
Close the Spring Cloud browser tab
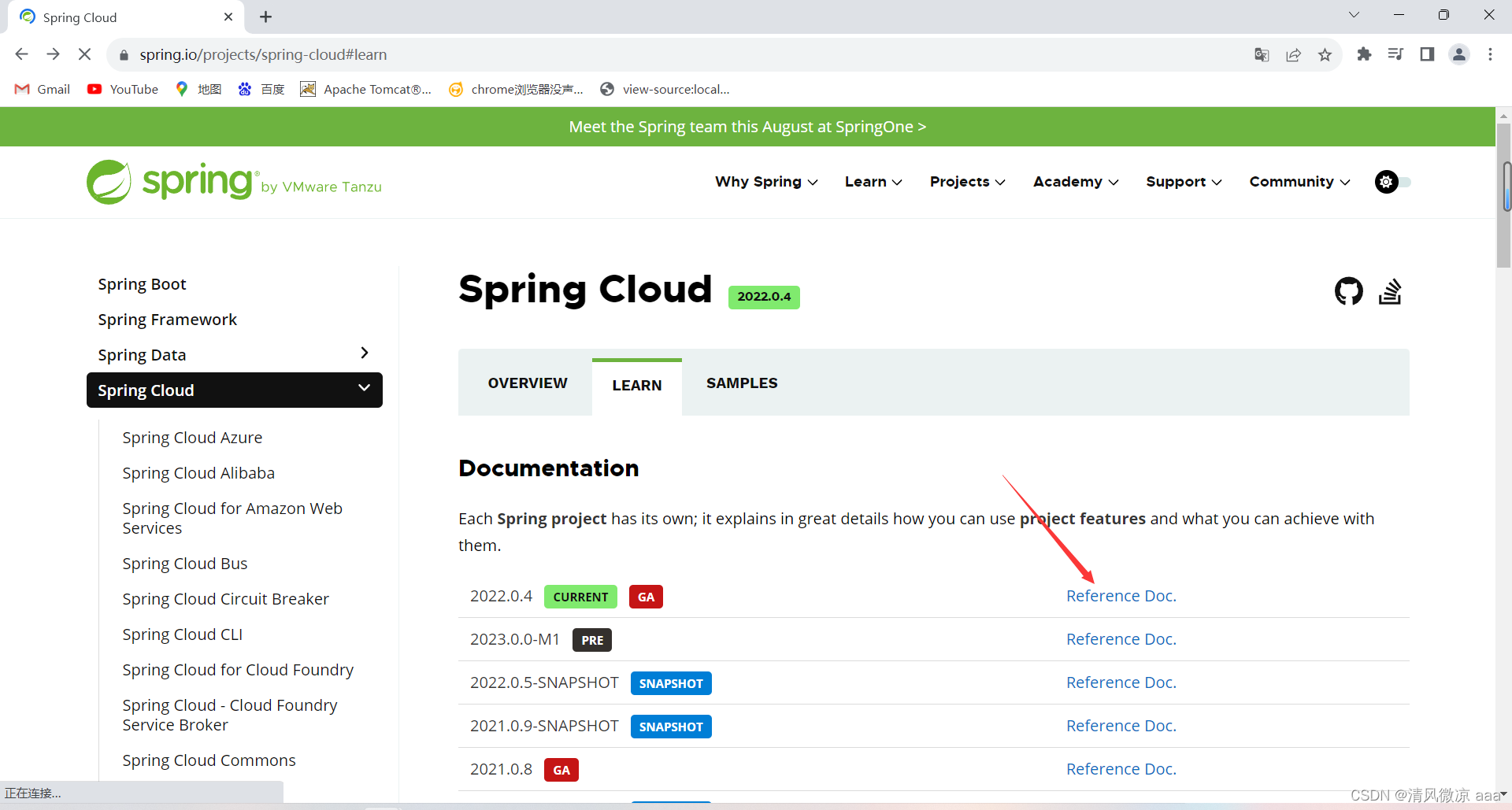228,17
